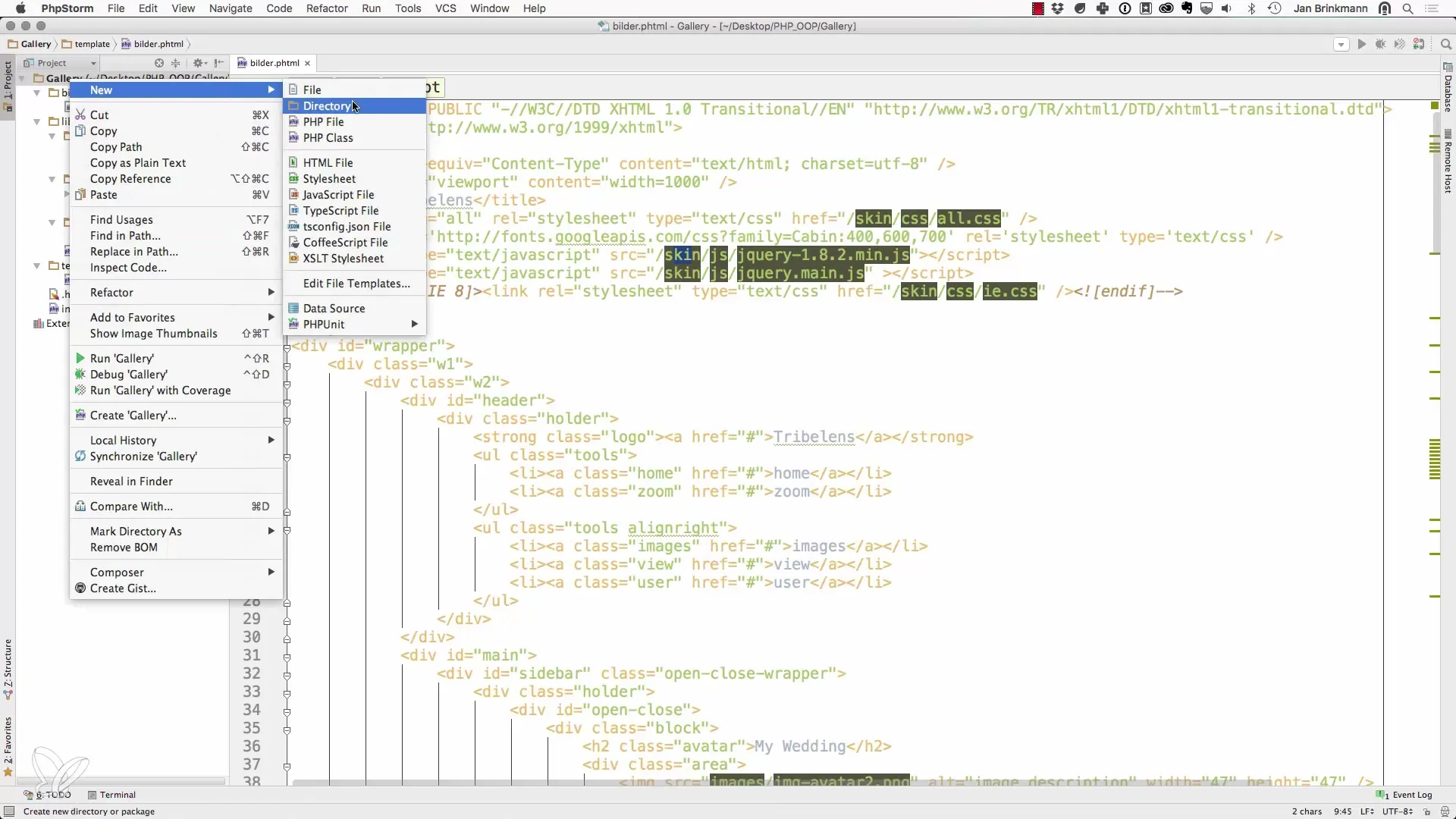Click Compare With... entry

(x=176, y=507)
